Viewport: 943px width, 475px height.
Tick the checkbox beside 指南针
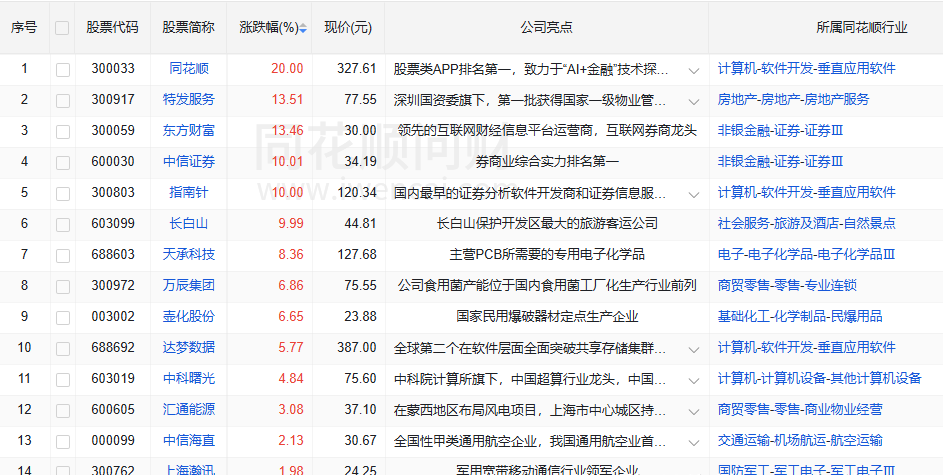[x=63, y=194]
